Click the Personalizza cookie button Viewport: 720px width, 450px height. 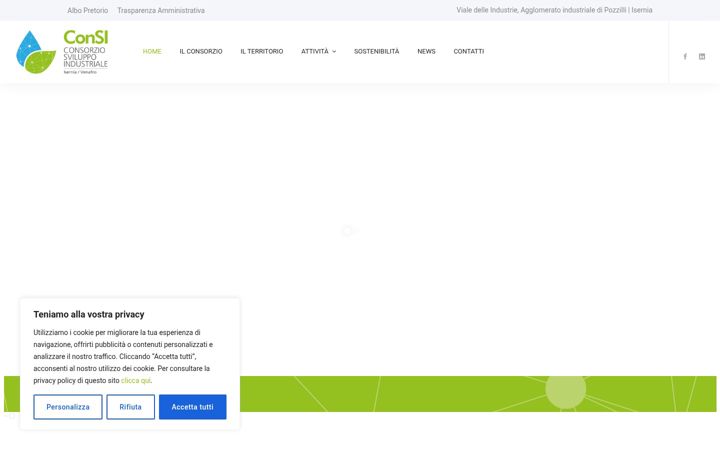[x=68, y=407]
